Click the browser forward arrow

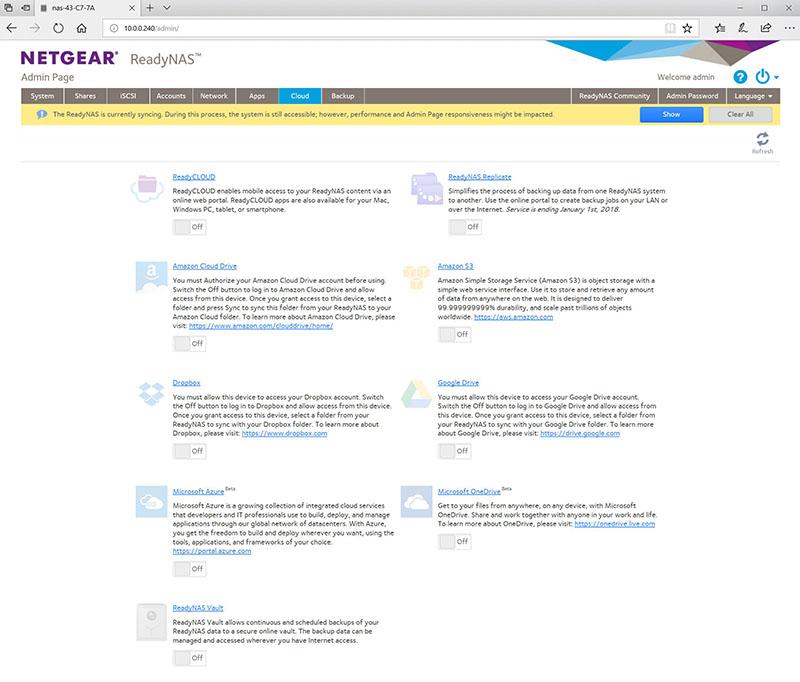click(x=35, y=28)
